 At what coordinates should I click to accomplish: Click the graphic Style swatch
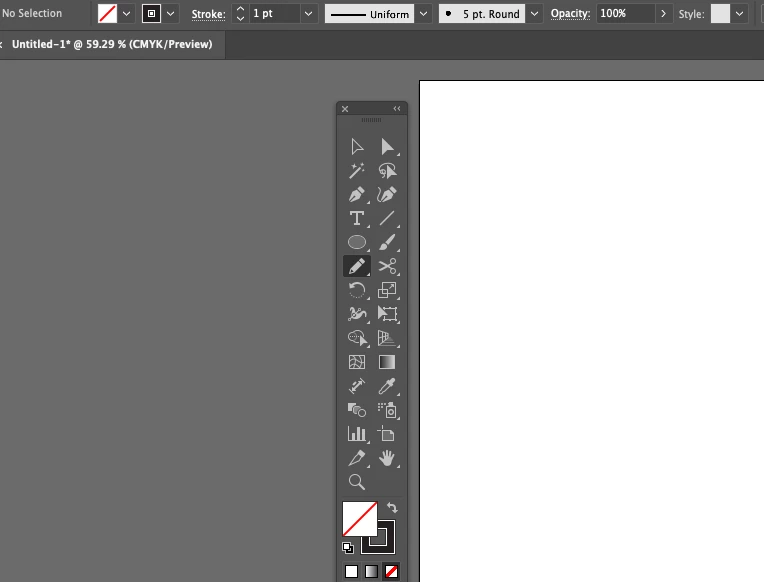(x=720, y=14)
